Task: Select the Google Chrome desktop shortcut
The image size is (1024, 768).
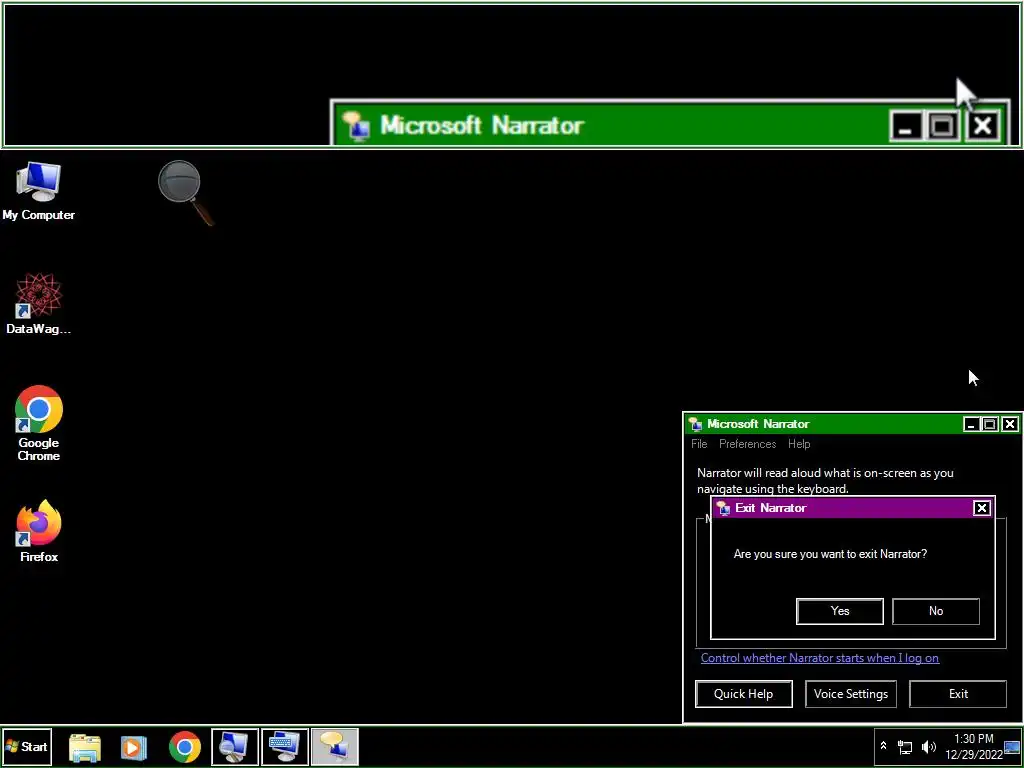Action: pyautogui.click(x=39, y=423)
